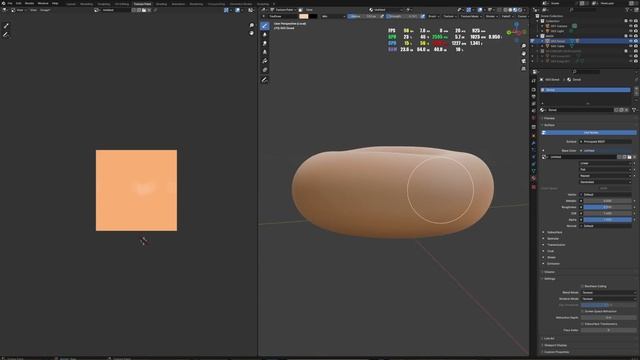This screenshot has height=360, width=640.
Task: Switch perspective/orthographic view gizmo
Action: (524, 69)
